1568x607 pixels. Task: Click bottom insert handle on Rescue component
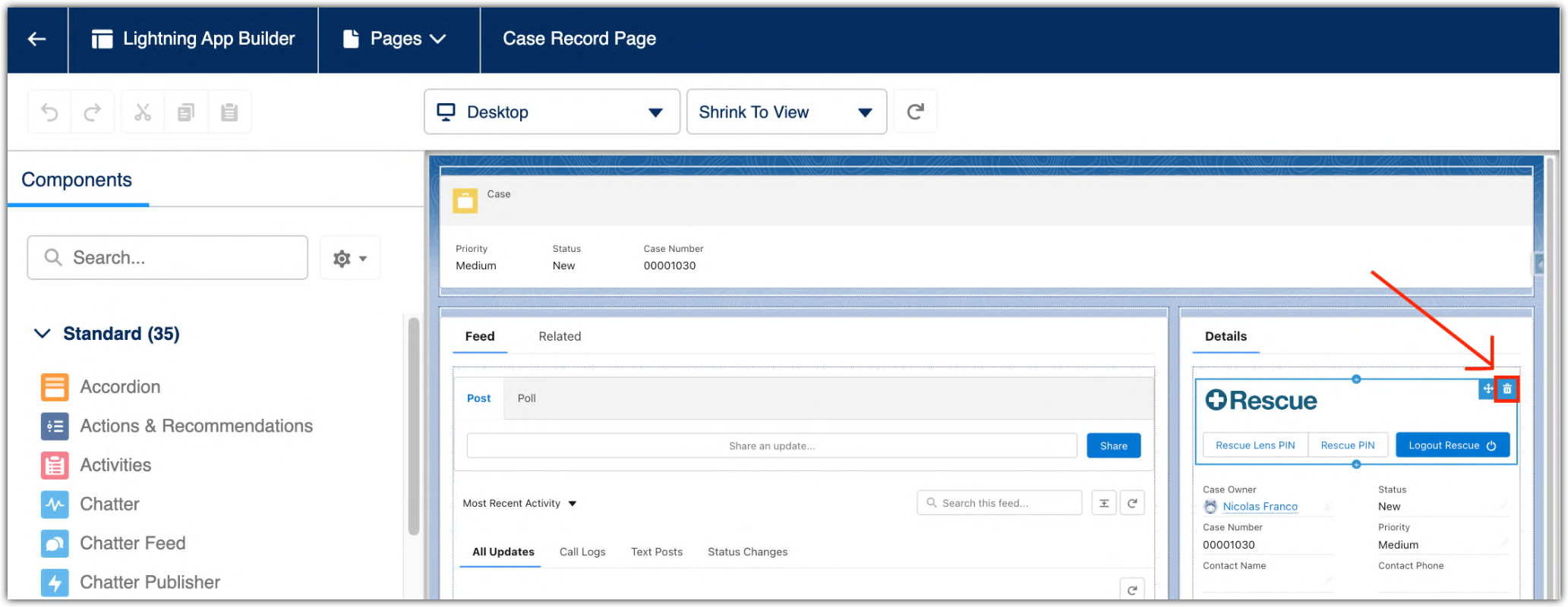pos(1356,464)
